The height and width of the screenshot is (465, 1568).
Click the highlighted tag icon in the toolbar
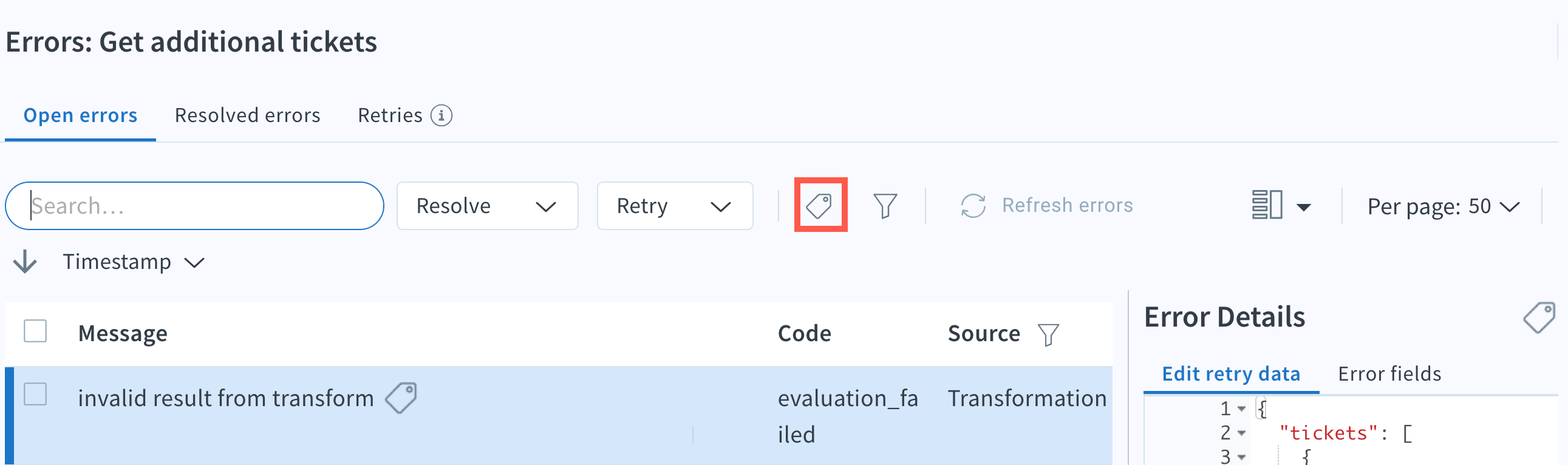820,206
